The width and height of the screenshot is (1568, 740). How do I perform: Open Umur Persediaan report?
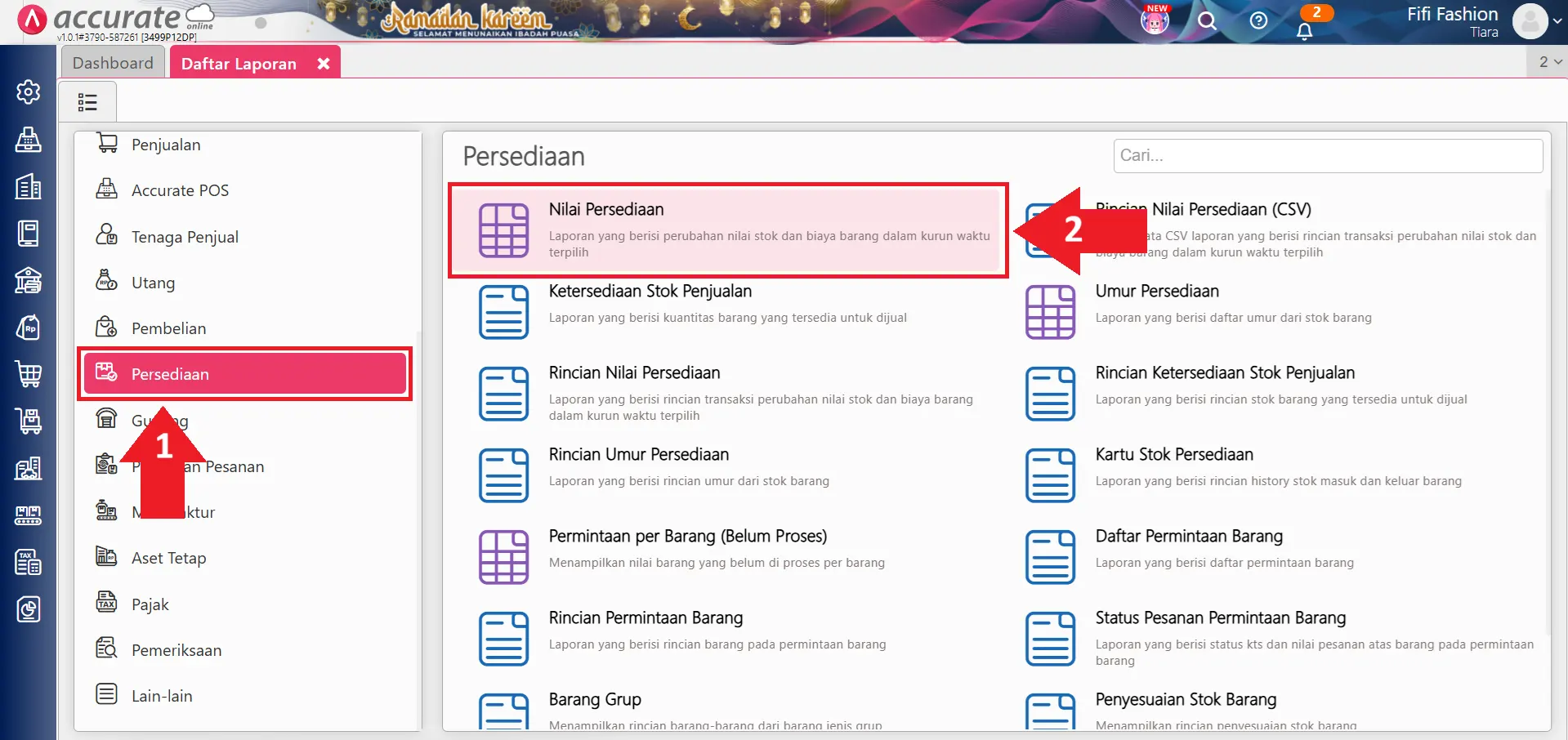(x=1156, y=292)
